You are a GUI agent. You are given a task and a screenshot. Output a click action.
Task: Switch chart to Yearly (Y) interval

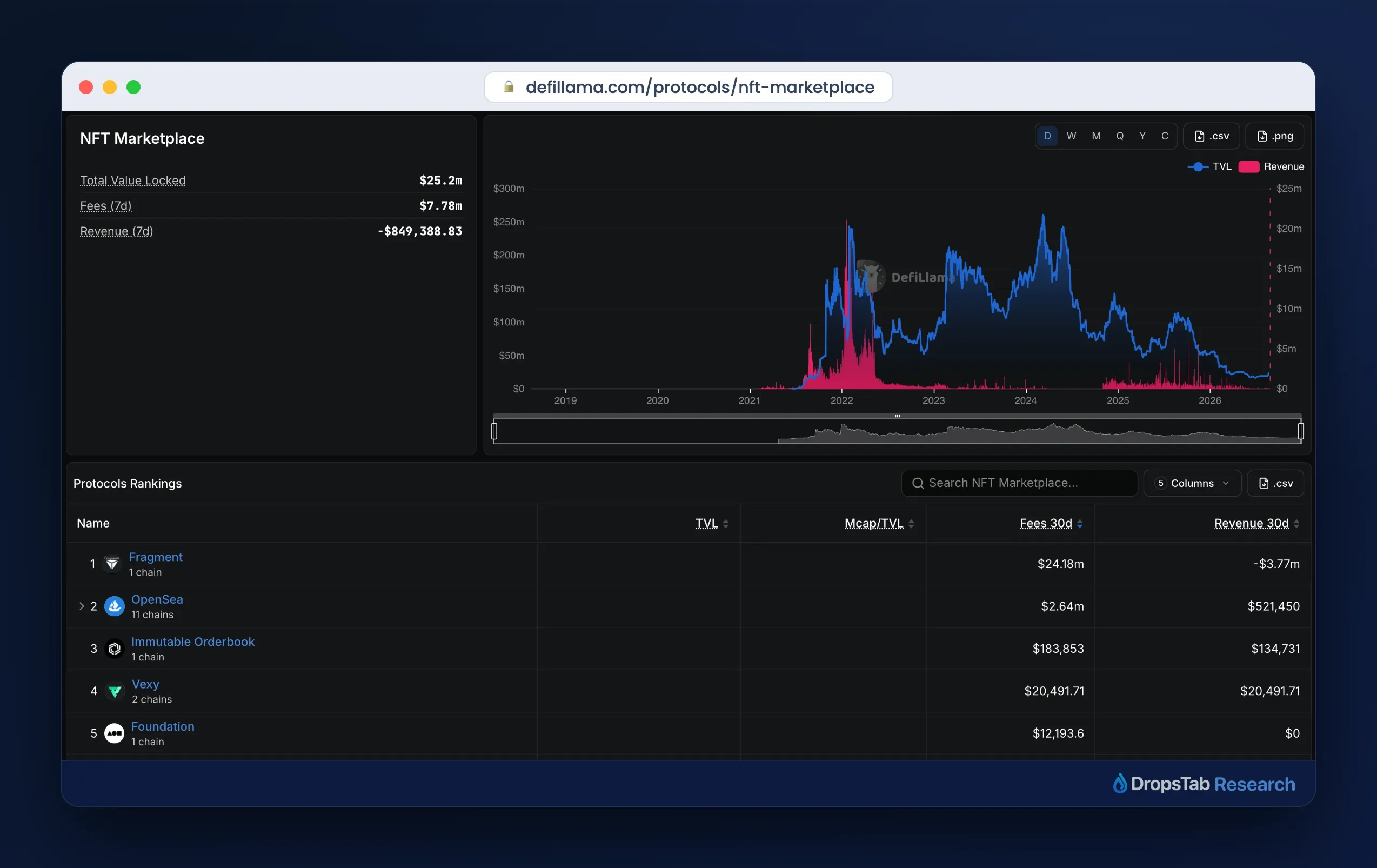1142,136
